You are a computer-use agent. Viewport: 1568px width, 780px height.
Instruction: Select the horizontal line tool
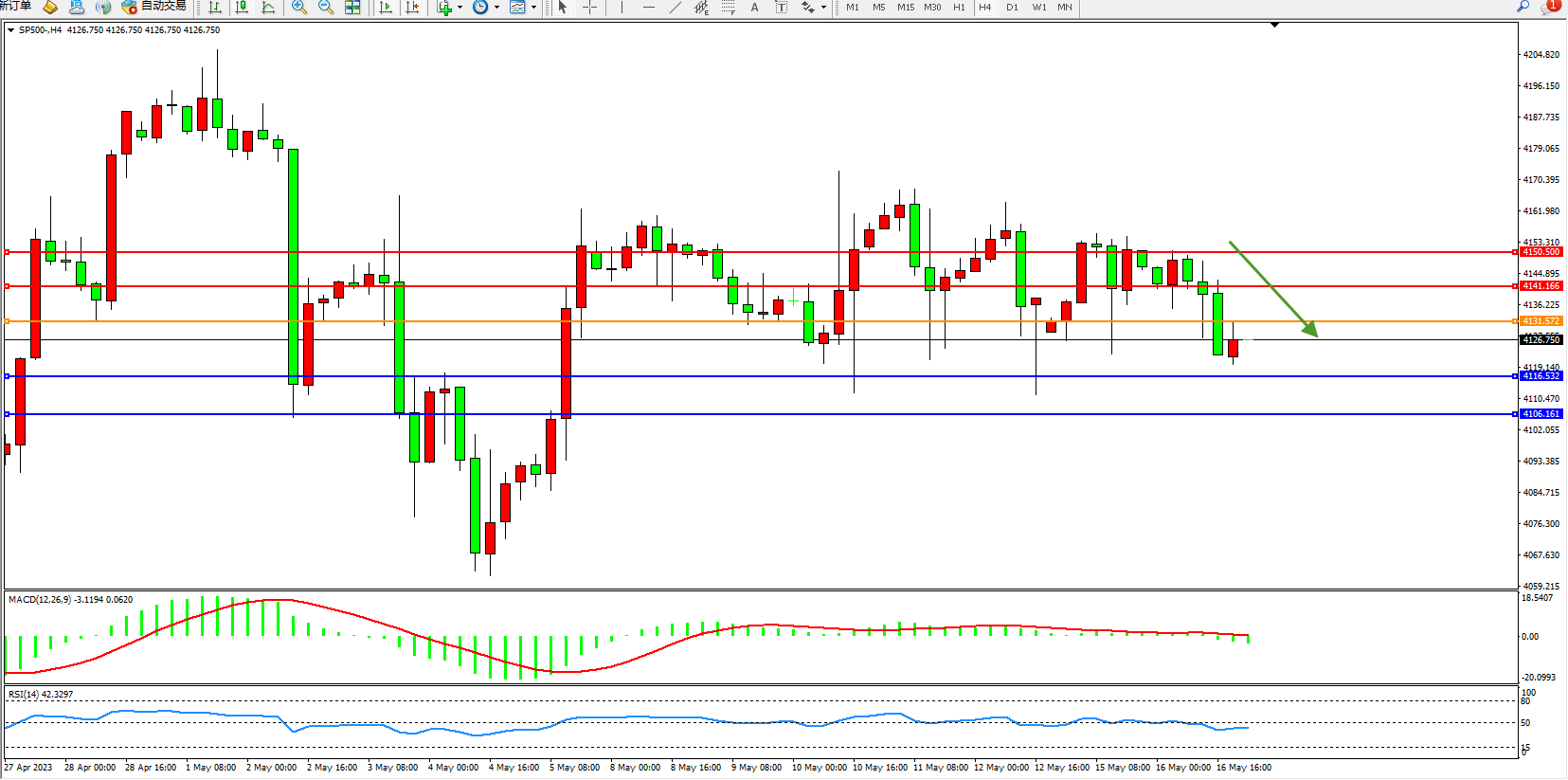pyautogui.click(x=649, y=8)
